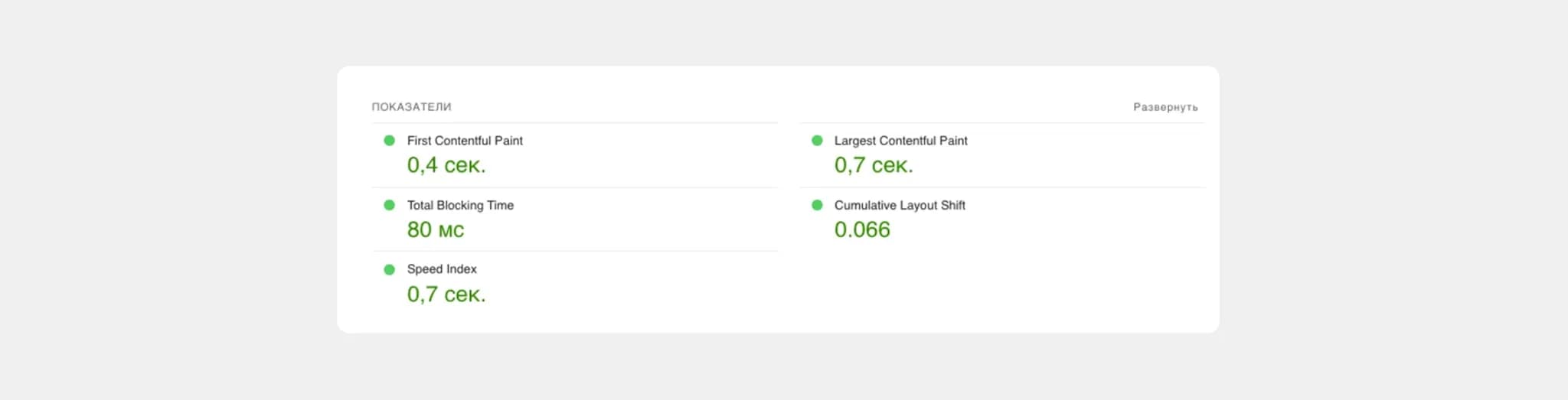This screenshot has width=1568, height=400.
Task: Click the green dot next to Largest Contentful Paint
Action: coord(817,141)
